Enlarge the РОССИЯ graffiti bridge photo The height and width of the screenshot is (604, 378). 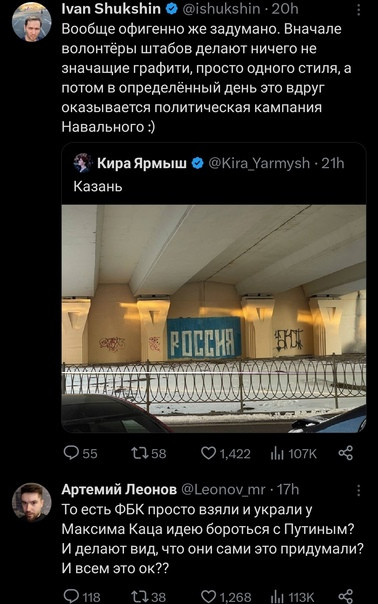pyautogui.click(x=214, y=319)
